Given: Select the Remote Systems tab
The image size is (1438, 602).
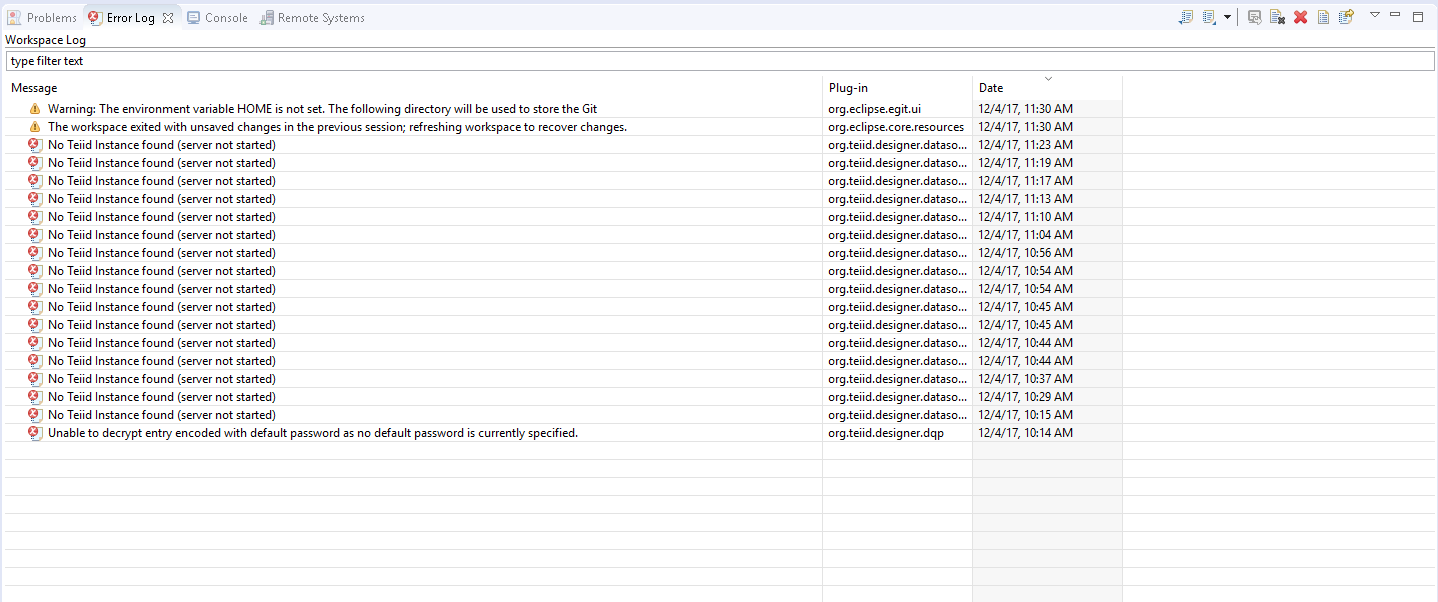Looking at the screenshot, I should 312,18.
